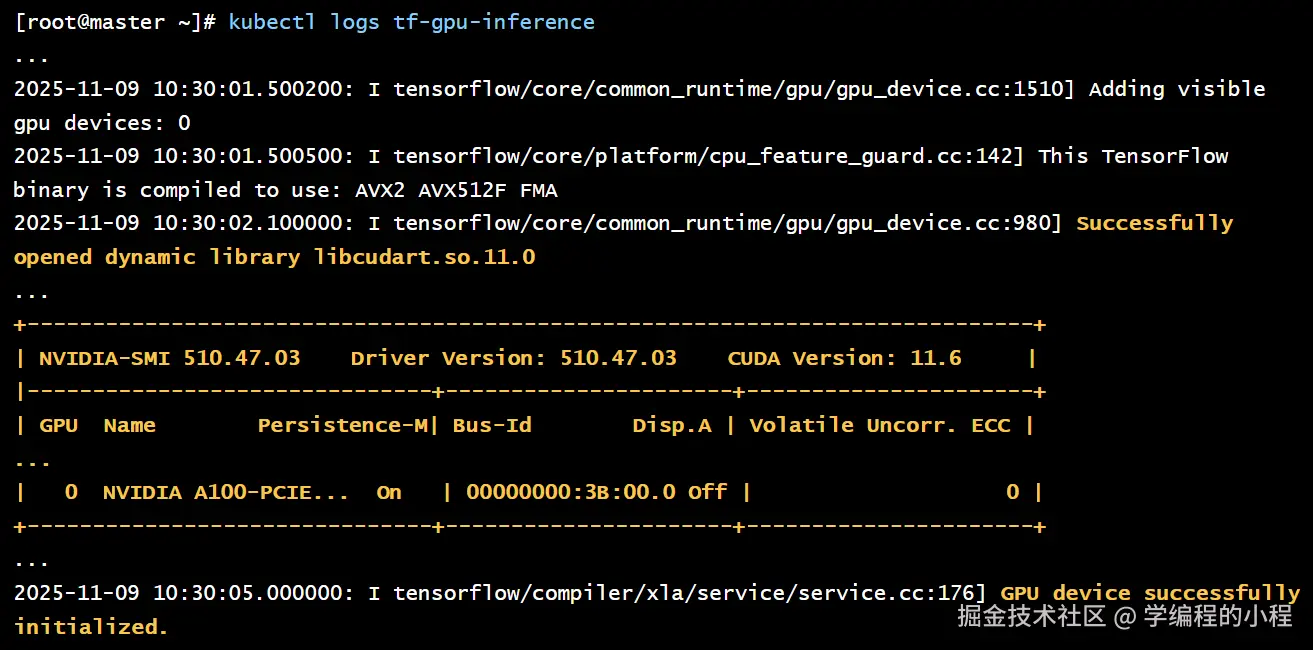Viewport: 1313px width, 650px height.
Task: Click the 00000000:3B:00.0 bus ID value
Action: coord(570,492)
